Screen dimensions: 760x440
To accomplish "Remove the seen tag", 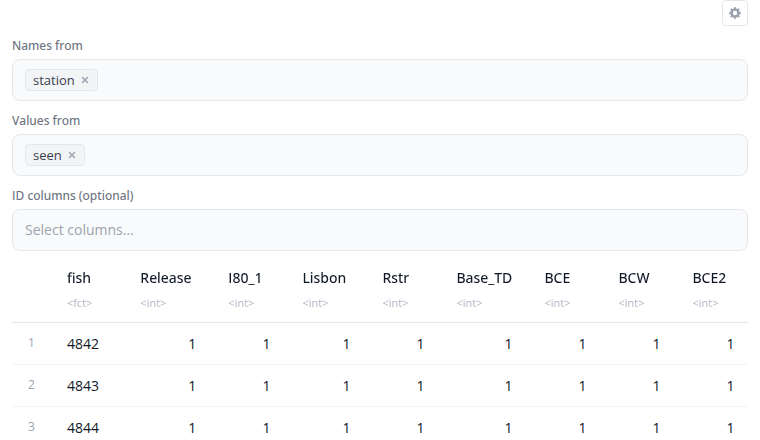I will tap(72, 155).
